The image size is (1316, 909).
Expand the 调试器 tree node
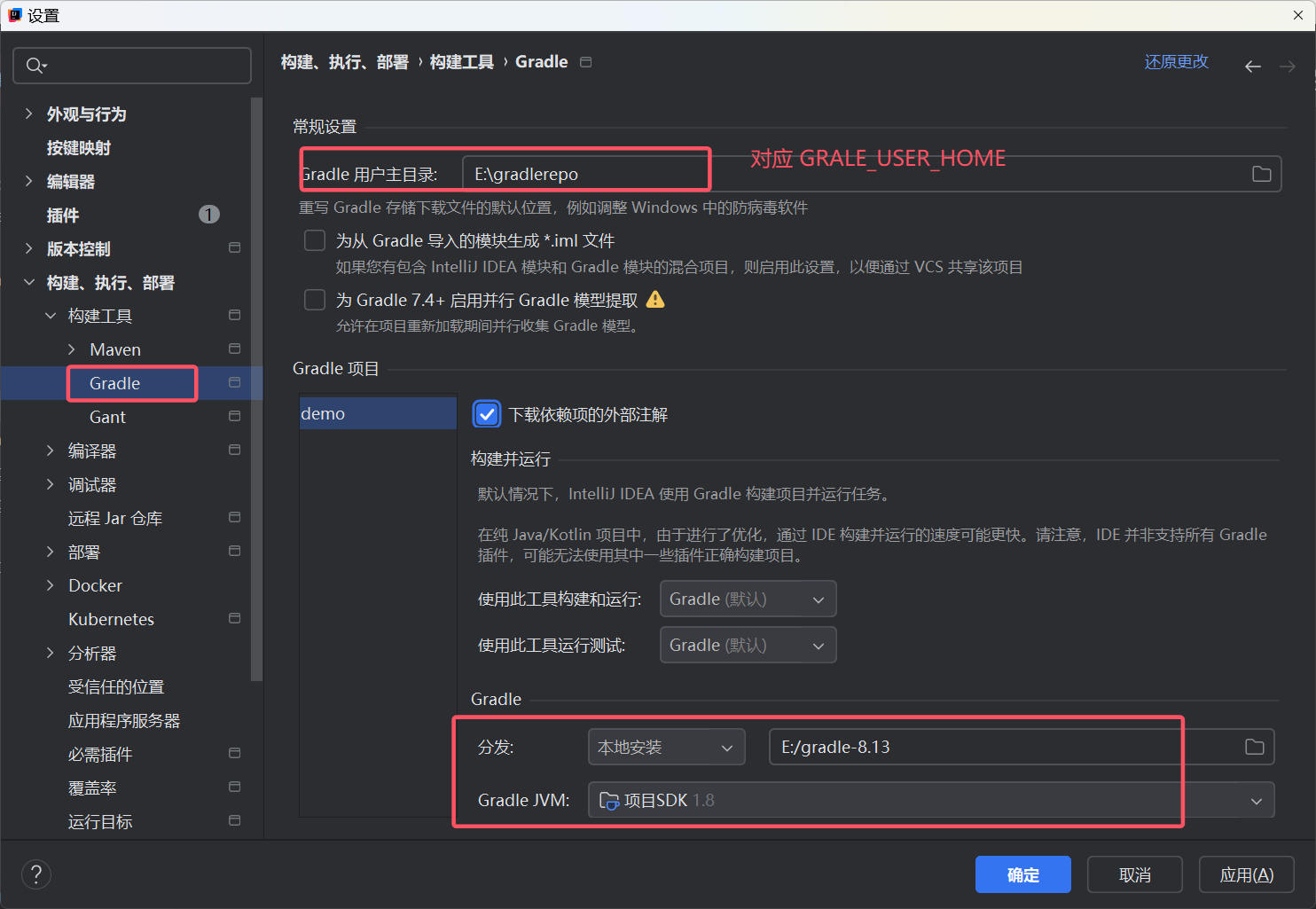(x=51, y=484)
